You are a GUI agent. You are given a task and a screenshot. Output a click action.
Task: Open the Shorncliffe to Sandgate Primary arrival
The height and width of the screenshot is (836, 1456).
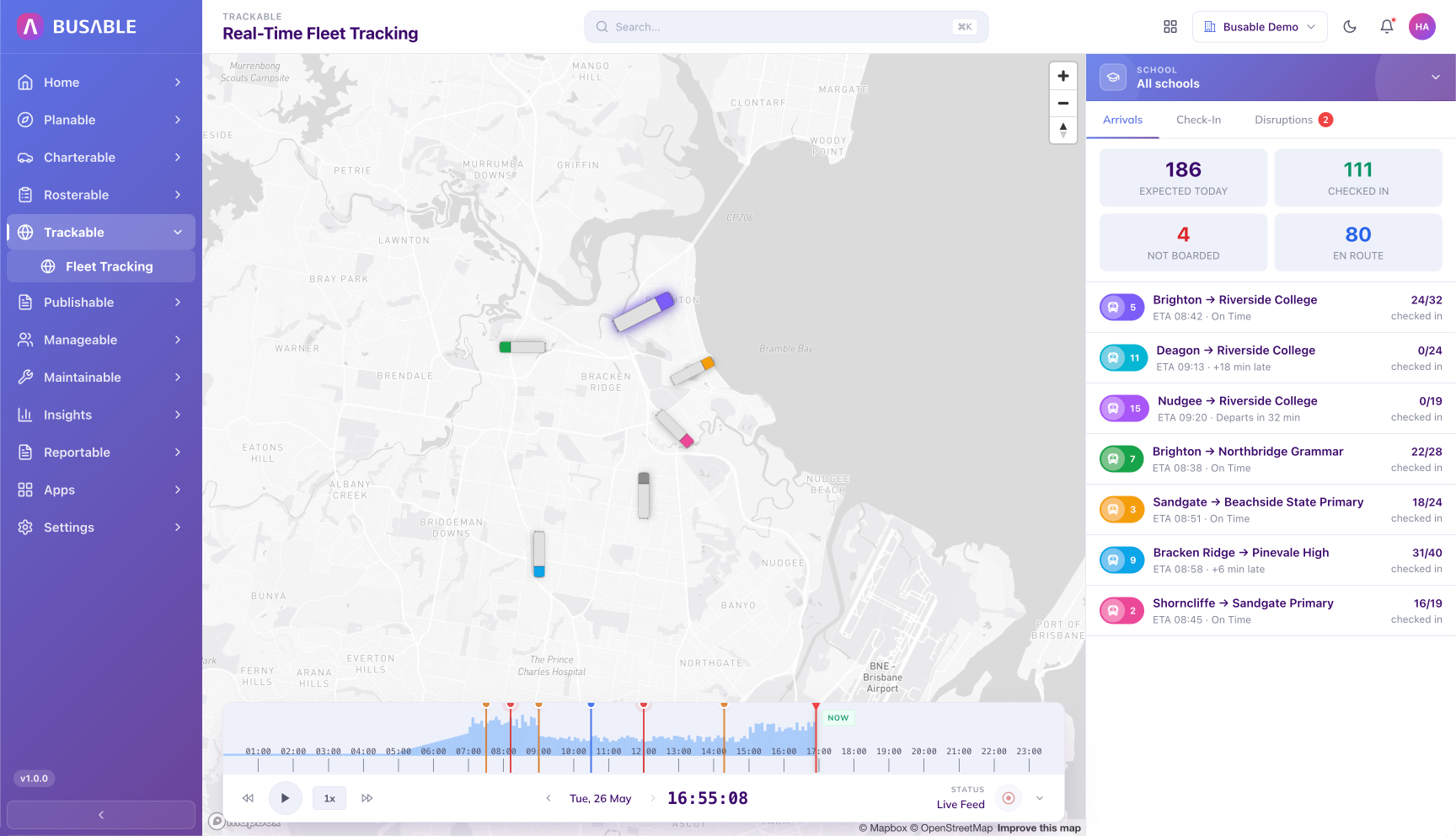tap(1271, 611)
